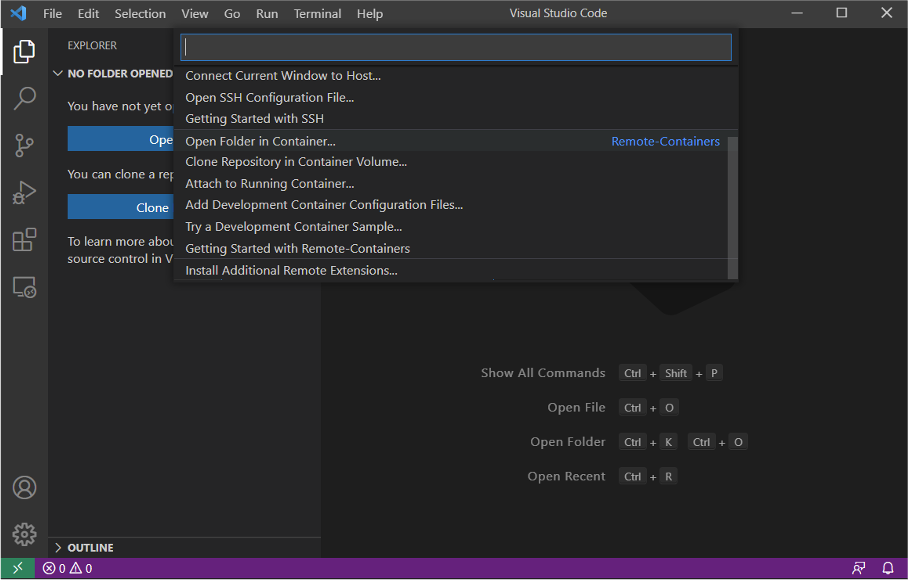This screenshot has height=581, width=908.
Task: Click the quick pick list scrollbar
Action: (x=733, y=208)
